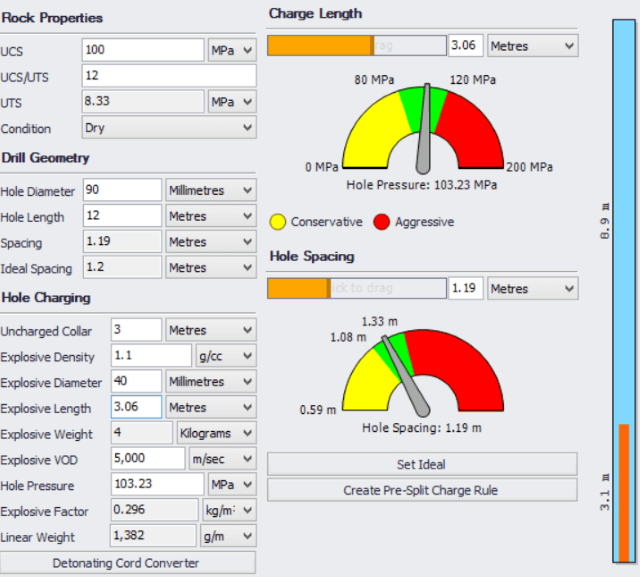Click Create Pre-Split Charge Rule button
The image size is (640, 577).
point(422,490)
